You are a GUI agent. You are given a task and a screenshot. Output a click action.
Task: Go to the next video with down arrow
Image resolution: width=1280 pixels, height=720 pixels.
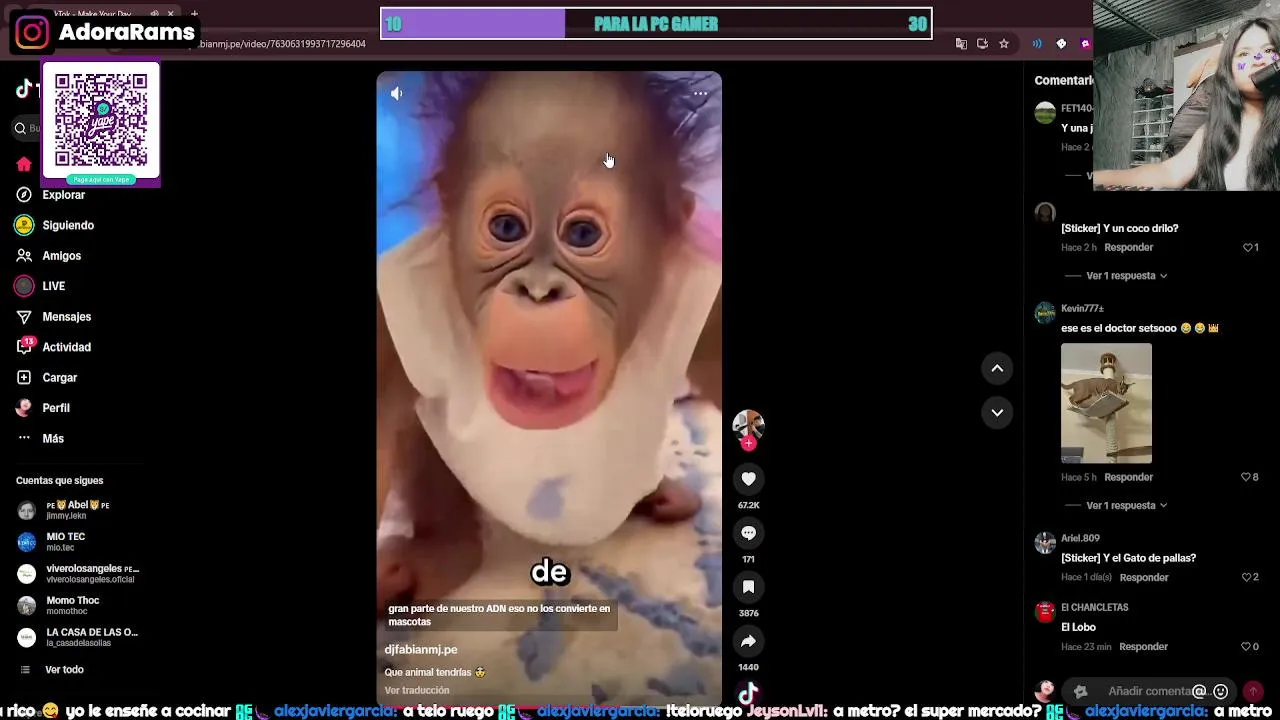pos(997,412)
